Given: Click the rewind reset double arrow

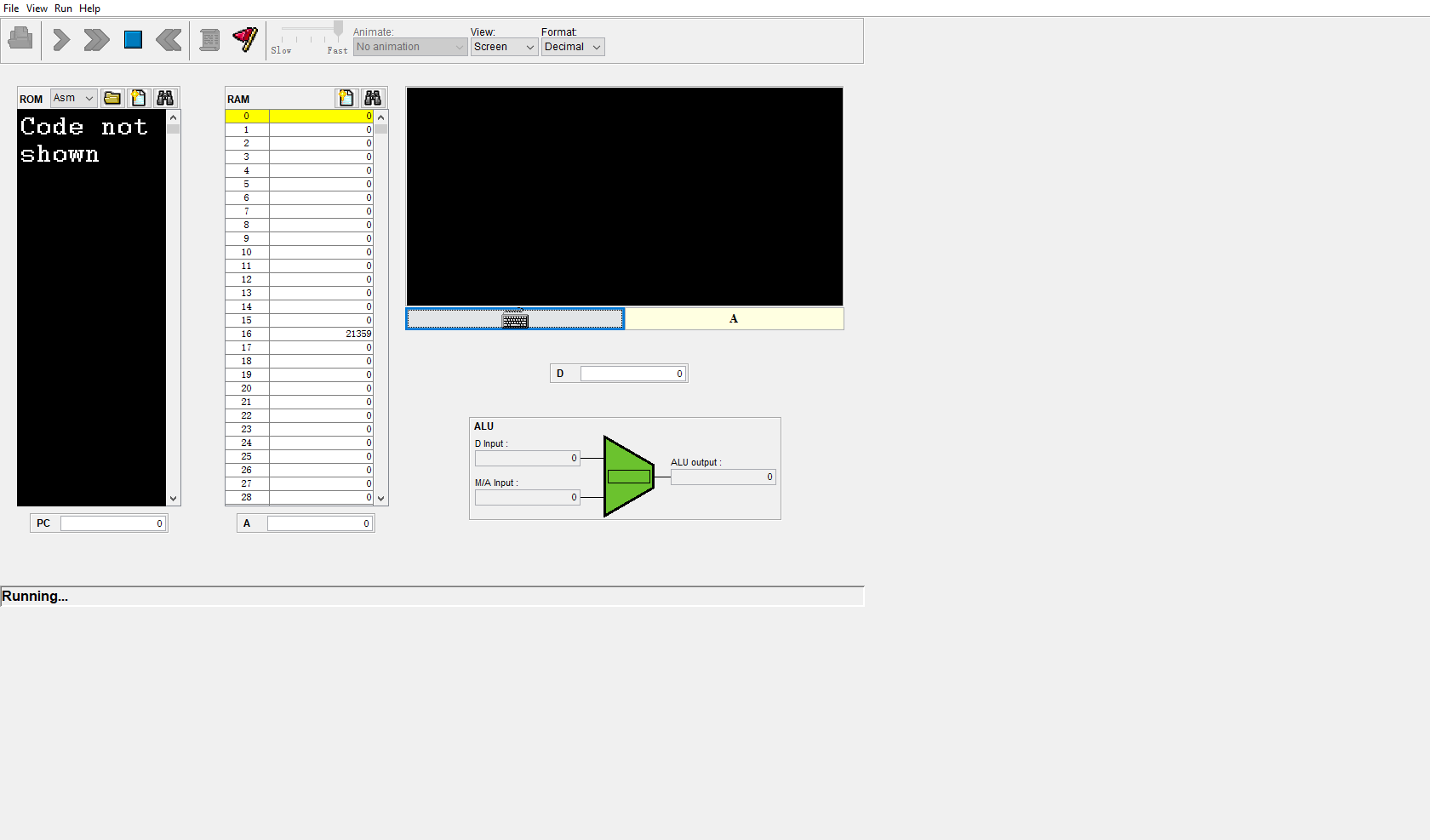Looking at the screenshot, I should (169, 40).
